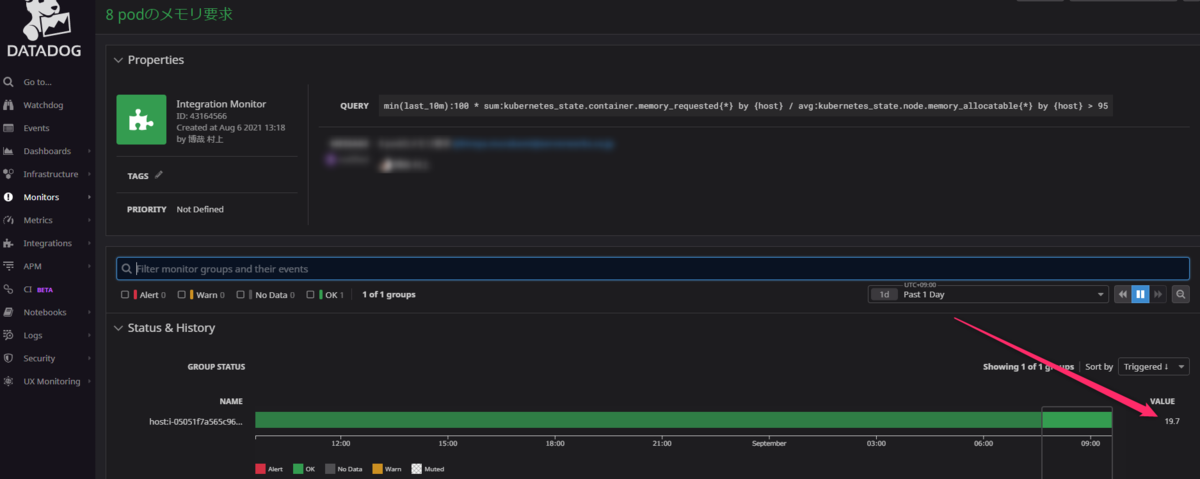Focus the Filter monitor groups input
1200x479 pixels.
(x=653, y=269)
